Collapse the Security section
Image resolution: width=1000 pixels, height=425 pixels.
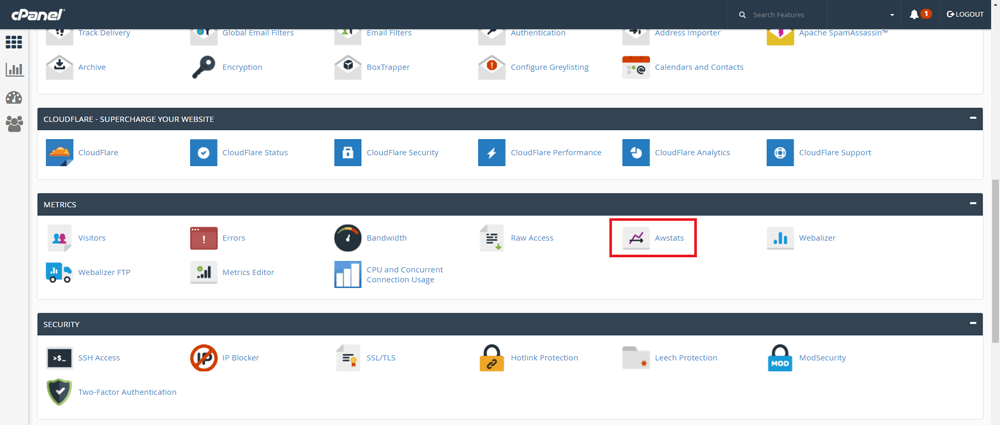pyautogui.click(x=973, y=324)
